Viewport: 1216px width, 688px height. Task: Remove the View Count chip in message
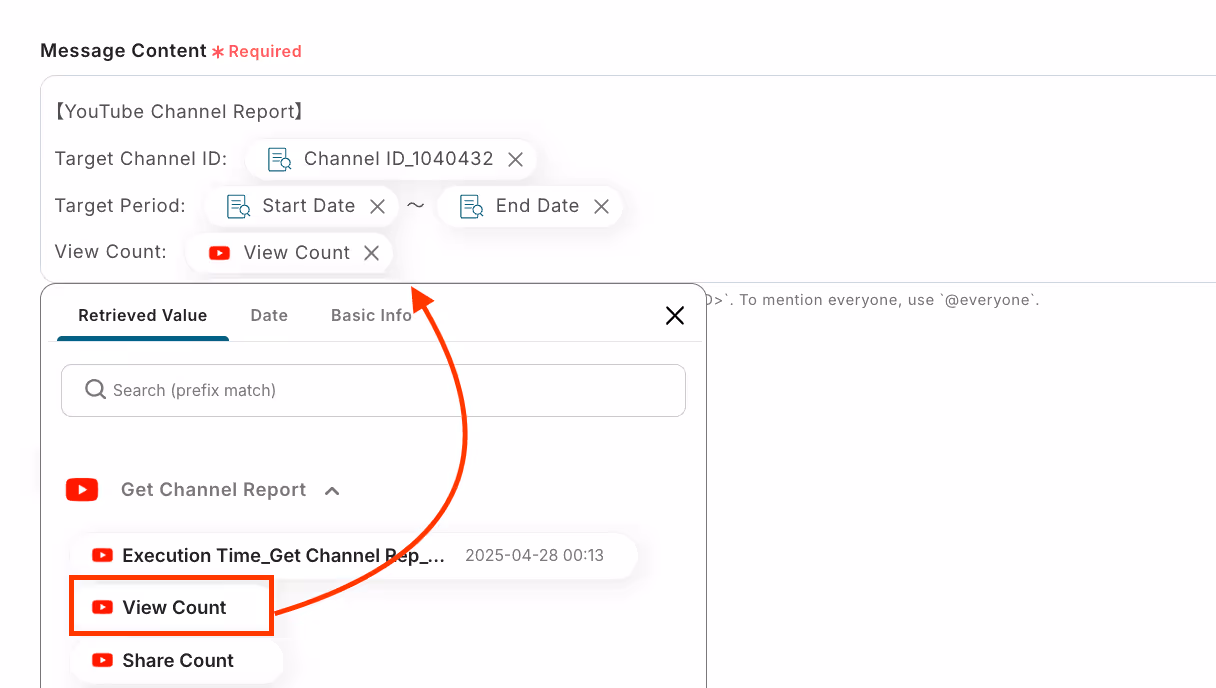pos(371,253)
